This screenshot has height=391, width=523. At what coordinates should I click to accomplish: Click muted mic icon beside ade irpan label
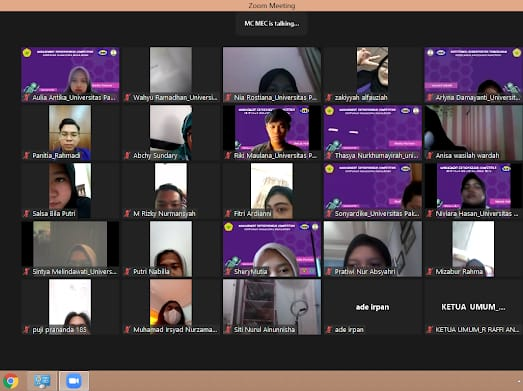click(329, 330)
